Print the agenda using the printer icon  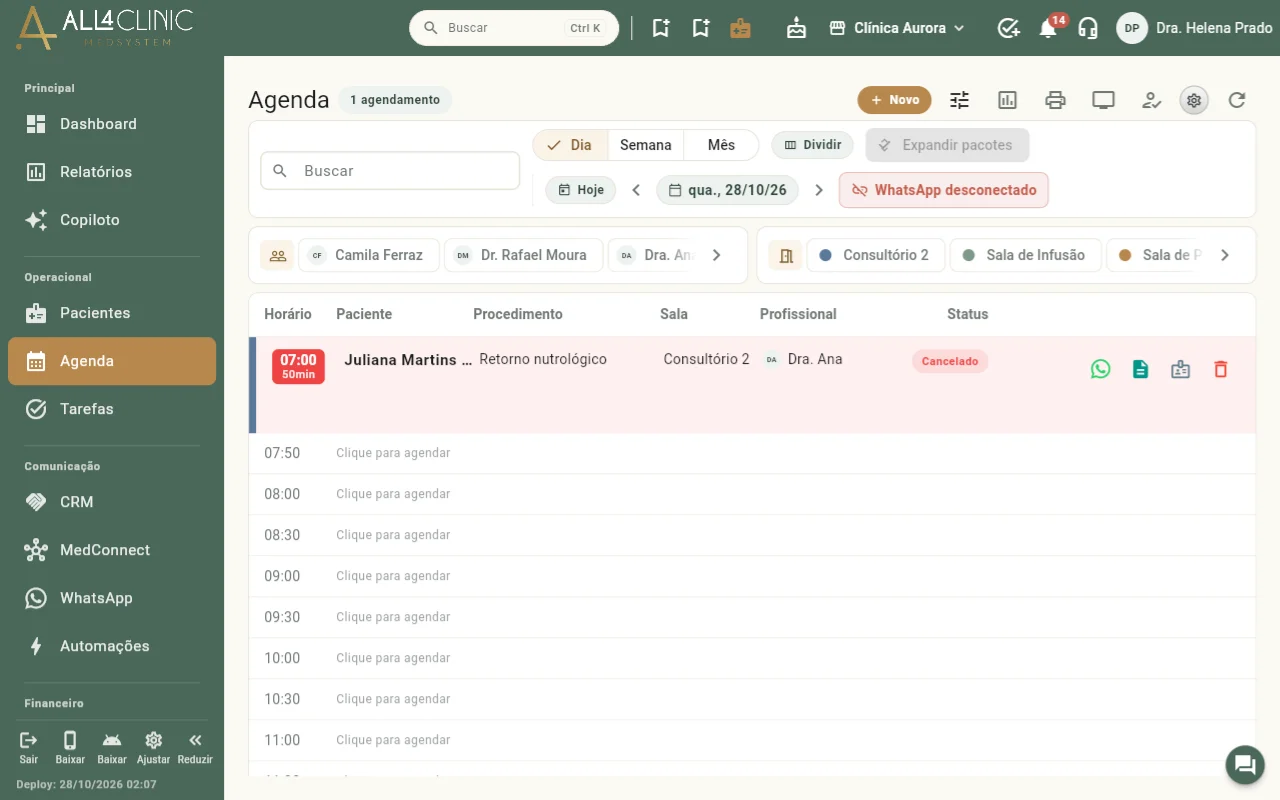tap(1055, 100)
